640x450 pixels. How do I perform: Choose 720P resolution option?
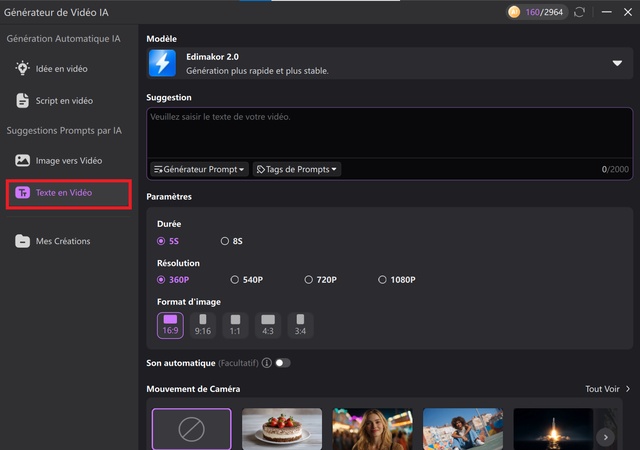click(308, 280)
